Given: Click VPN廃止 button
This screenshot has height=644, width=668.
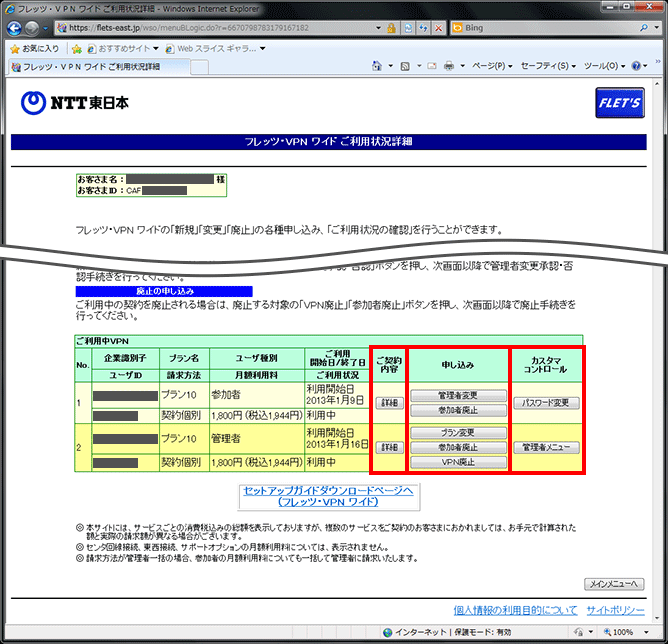Looking at the screenshot, I should [458, 462].
